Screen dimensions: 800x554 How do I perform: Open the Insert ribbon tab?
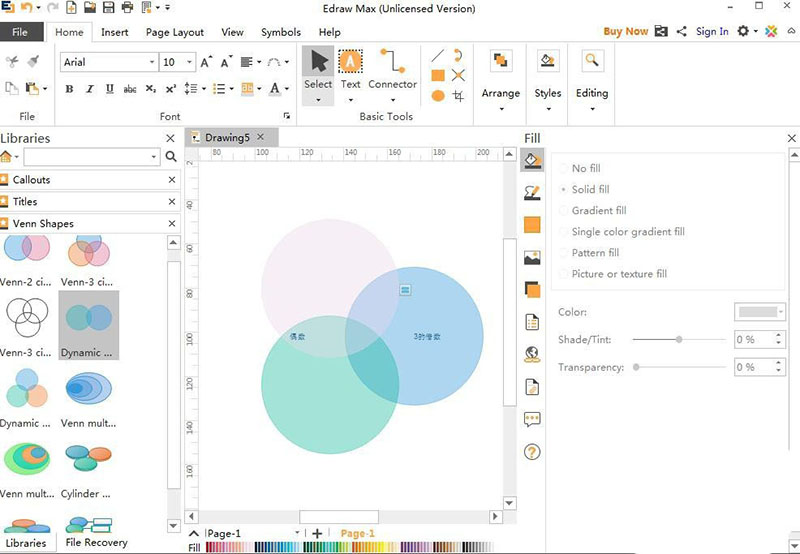115,32
